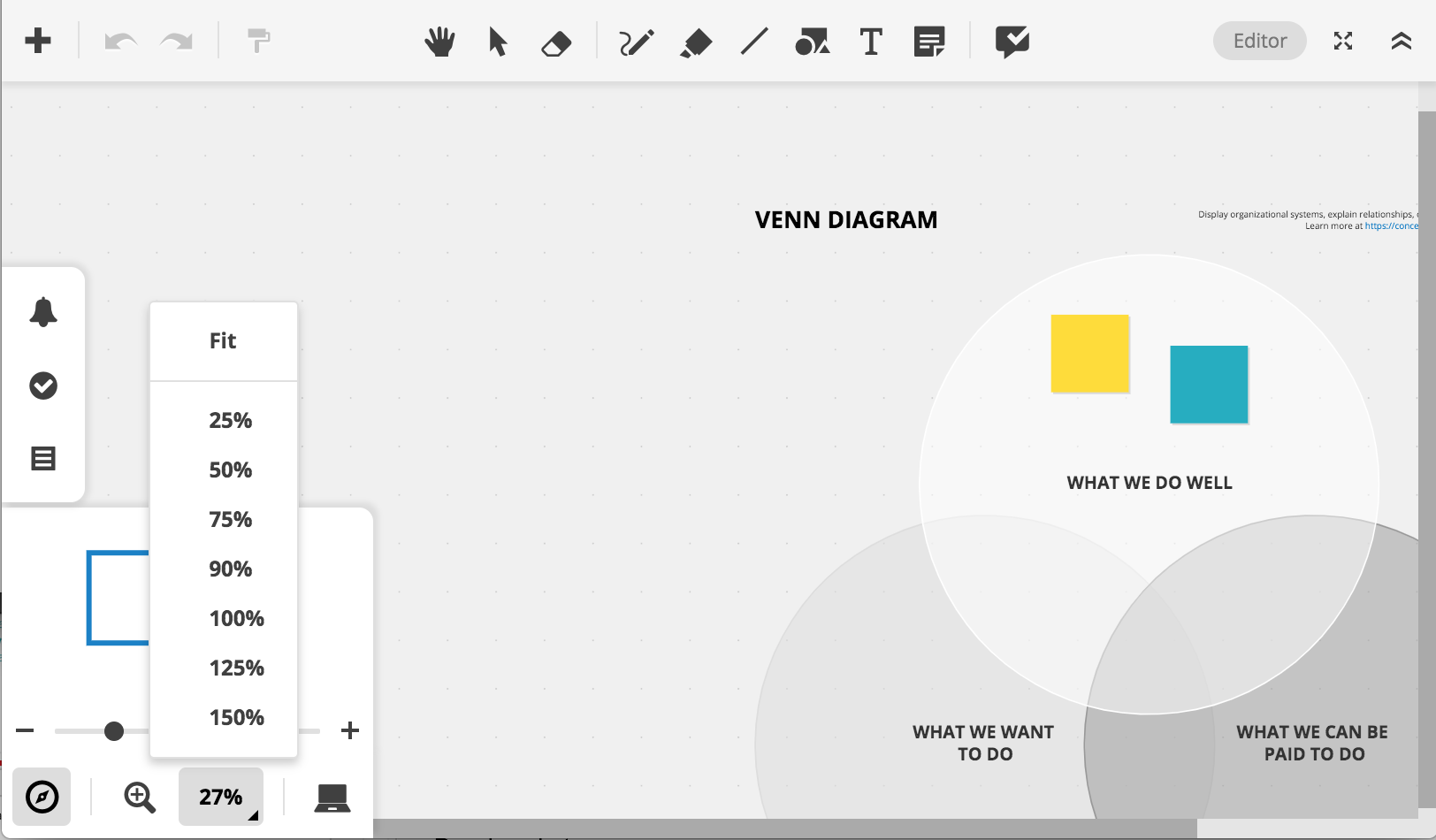The width and height of the screenshot is (1436, 840).
Task: Select the yellow sticky note
Action: click(1090, 354)
